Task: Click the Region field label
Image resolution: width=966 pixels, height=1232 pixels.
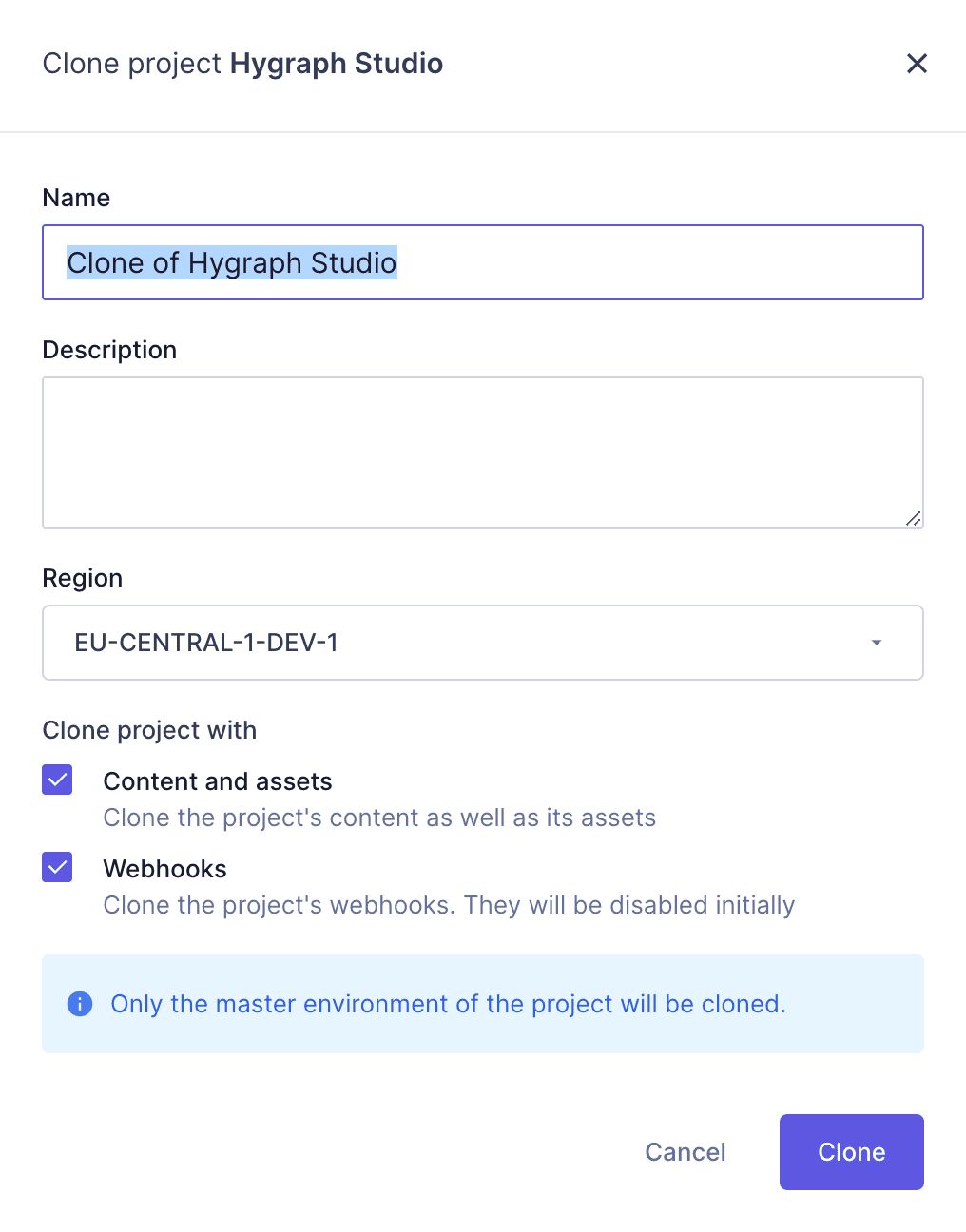Action: [x=83, y=578]
